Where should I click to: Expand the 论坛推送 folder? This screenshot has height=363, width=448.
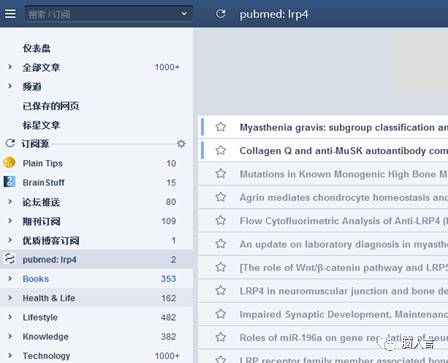coord(10,202)
